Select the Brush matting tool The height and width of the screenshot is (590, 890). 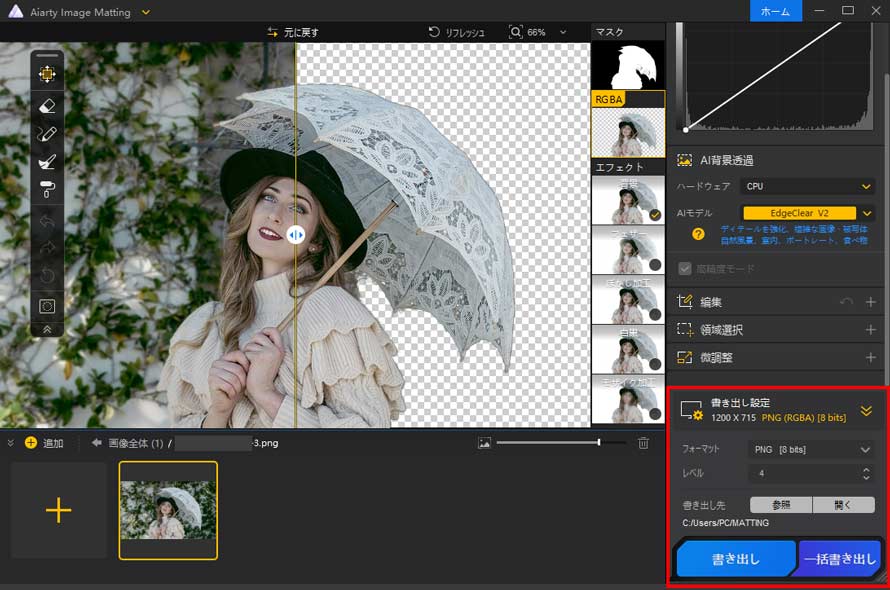(46, 161)
